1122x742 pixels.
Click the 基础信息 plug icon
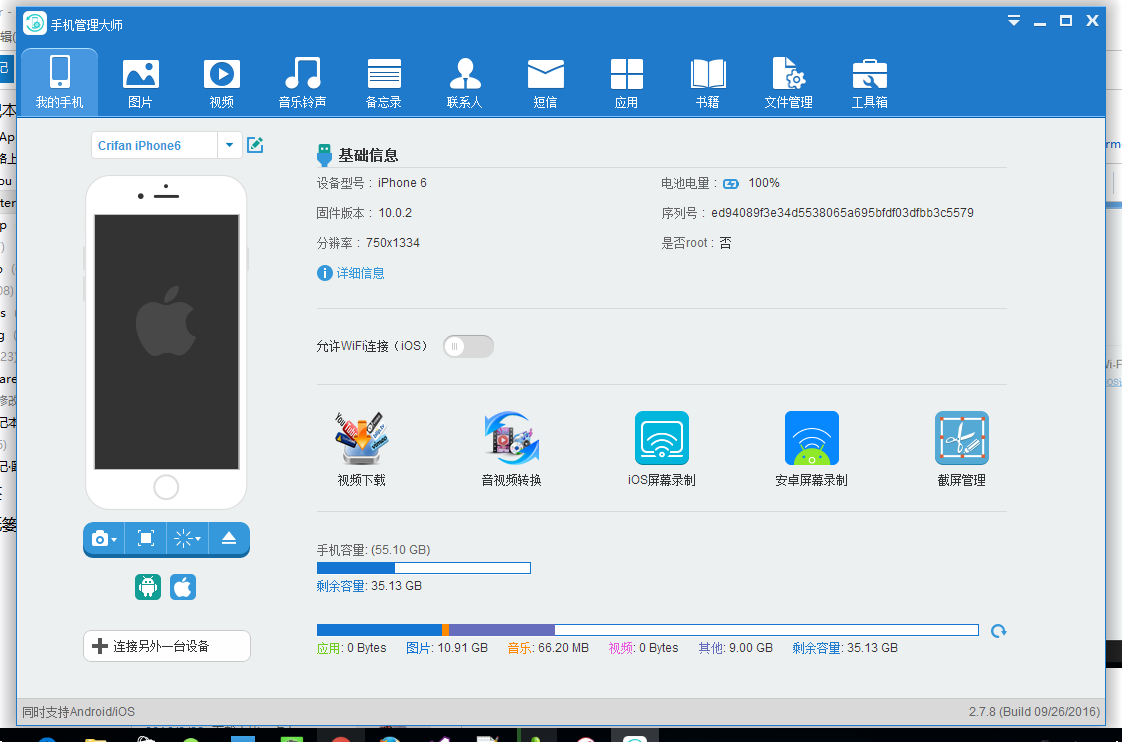point(324,155)
